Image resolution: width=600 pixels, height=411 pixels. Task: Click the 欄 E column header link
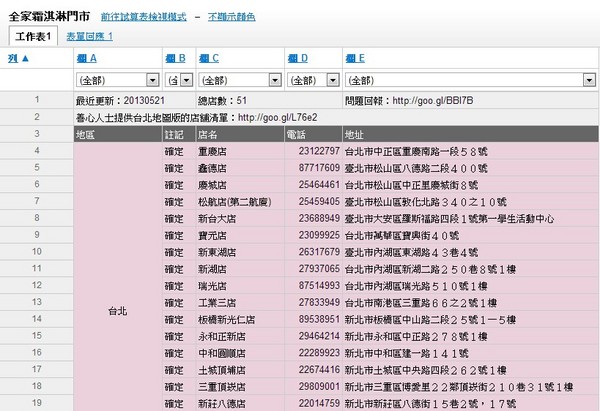point(355,58)
